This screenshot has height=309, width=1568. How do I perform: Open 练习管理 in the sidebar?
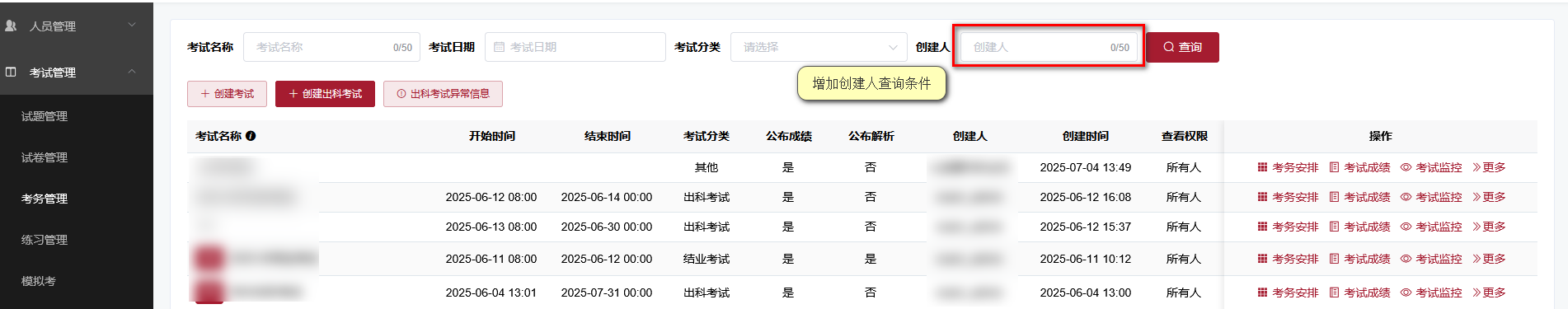[45, 240]
